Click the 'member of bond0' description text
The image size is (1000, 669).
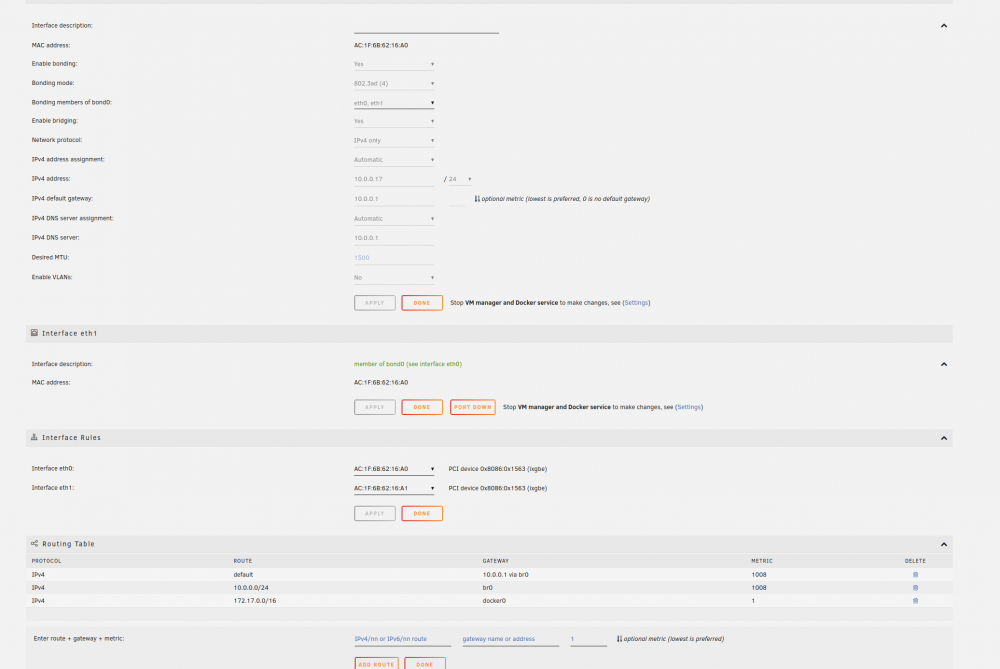point(408,364)
